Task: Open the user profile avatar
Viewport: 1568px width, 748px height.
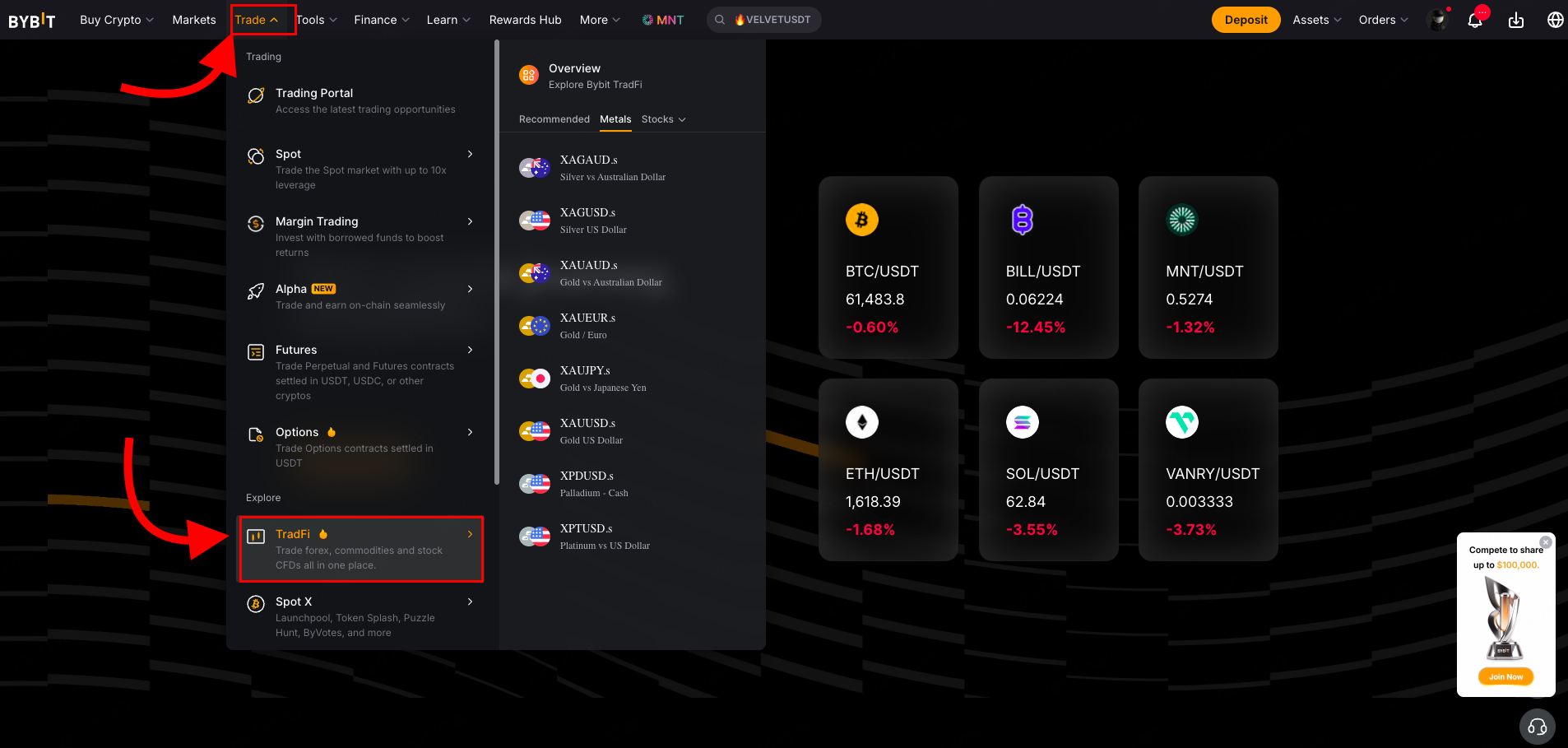Action: point(1438,20)
